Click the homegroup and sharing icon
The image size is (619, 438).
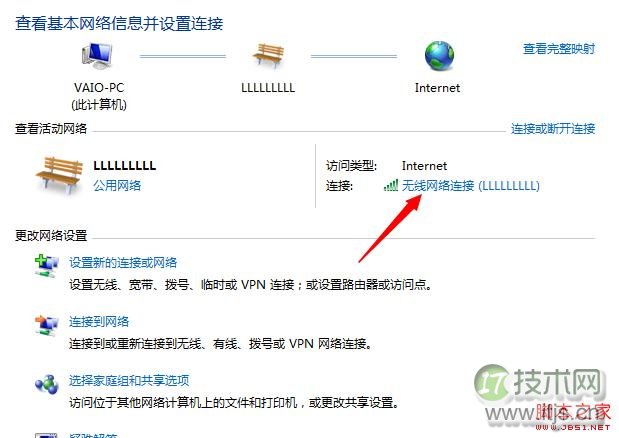point(47,384)
